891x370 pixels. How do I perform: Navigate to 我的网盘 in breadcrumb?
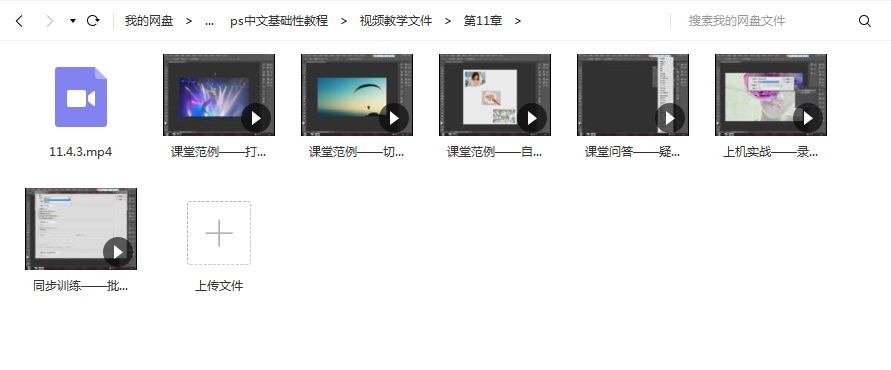149,21
